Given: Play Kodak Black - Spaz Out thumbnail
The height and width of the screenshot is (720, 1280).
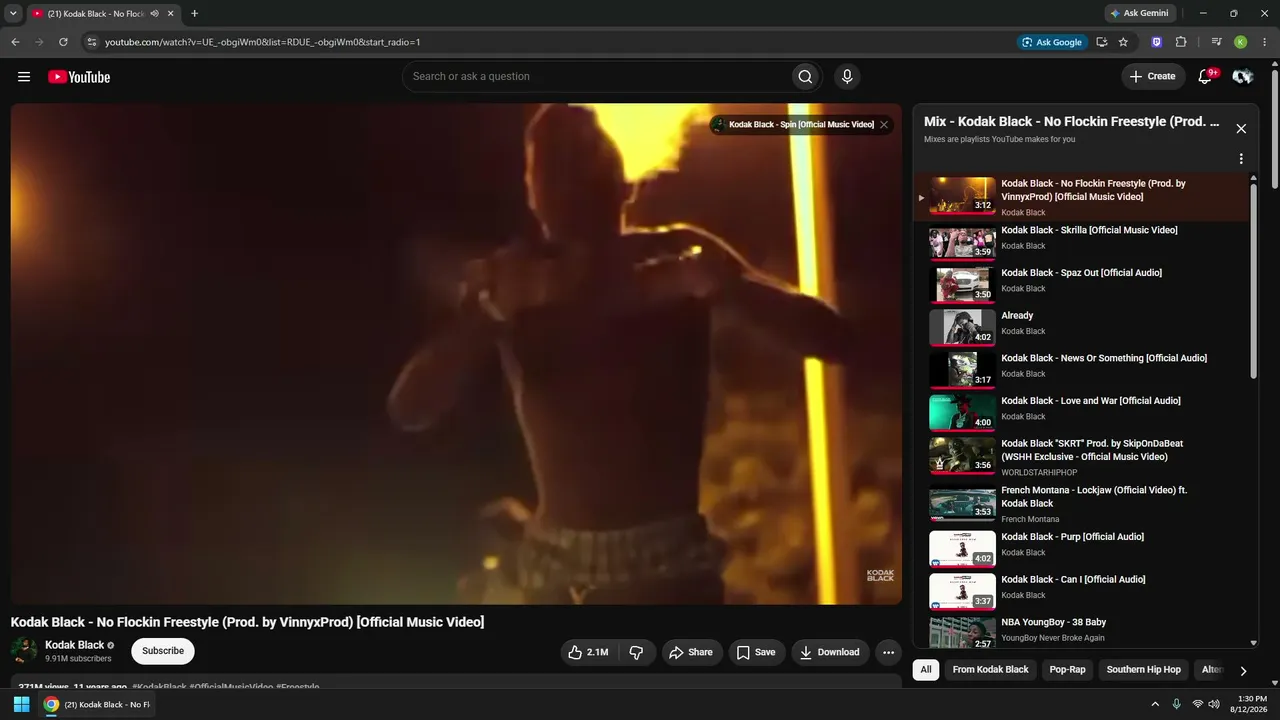Looking at the screenshot, I should coord(962,285).
